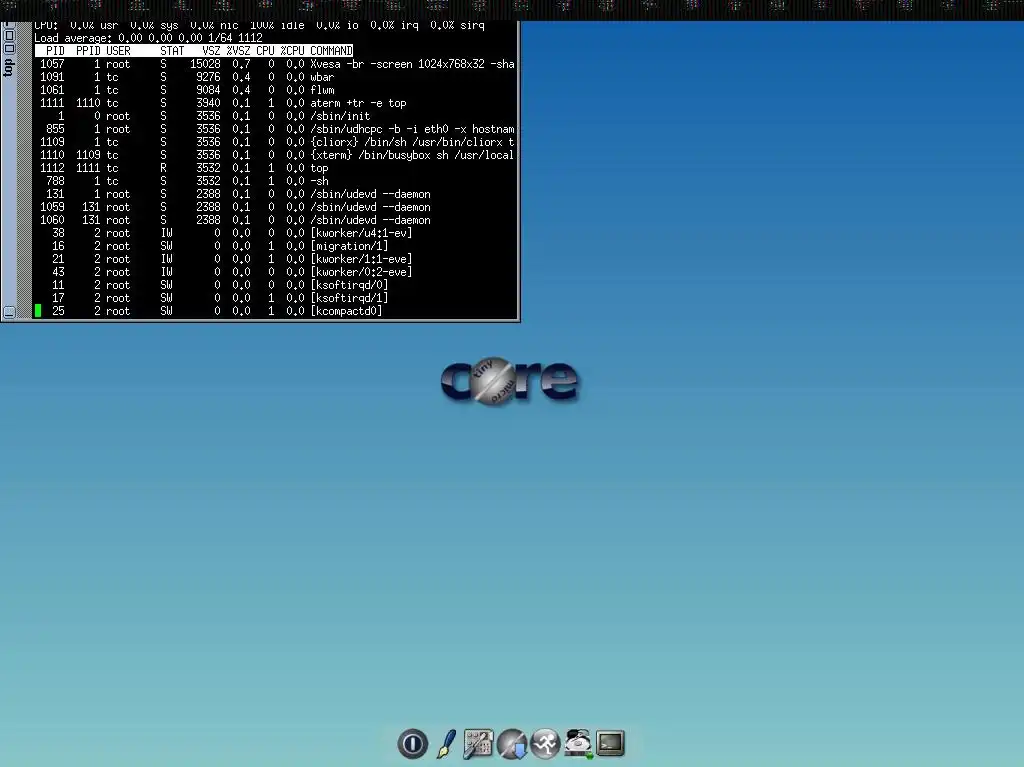Select the [kworker/1:1-eve] row

click(x=275, y=259)
